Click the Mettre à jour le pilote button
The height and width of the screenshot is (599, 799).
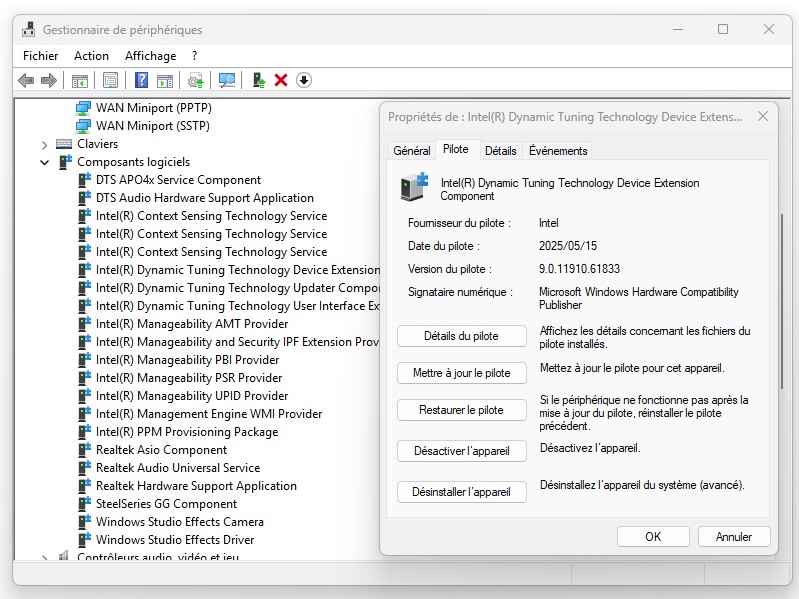coord(461,373)
